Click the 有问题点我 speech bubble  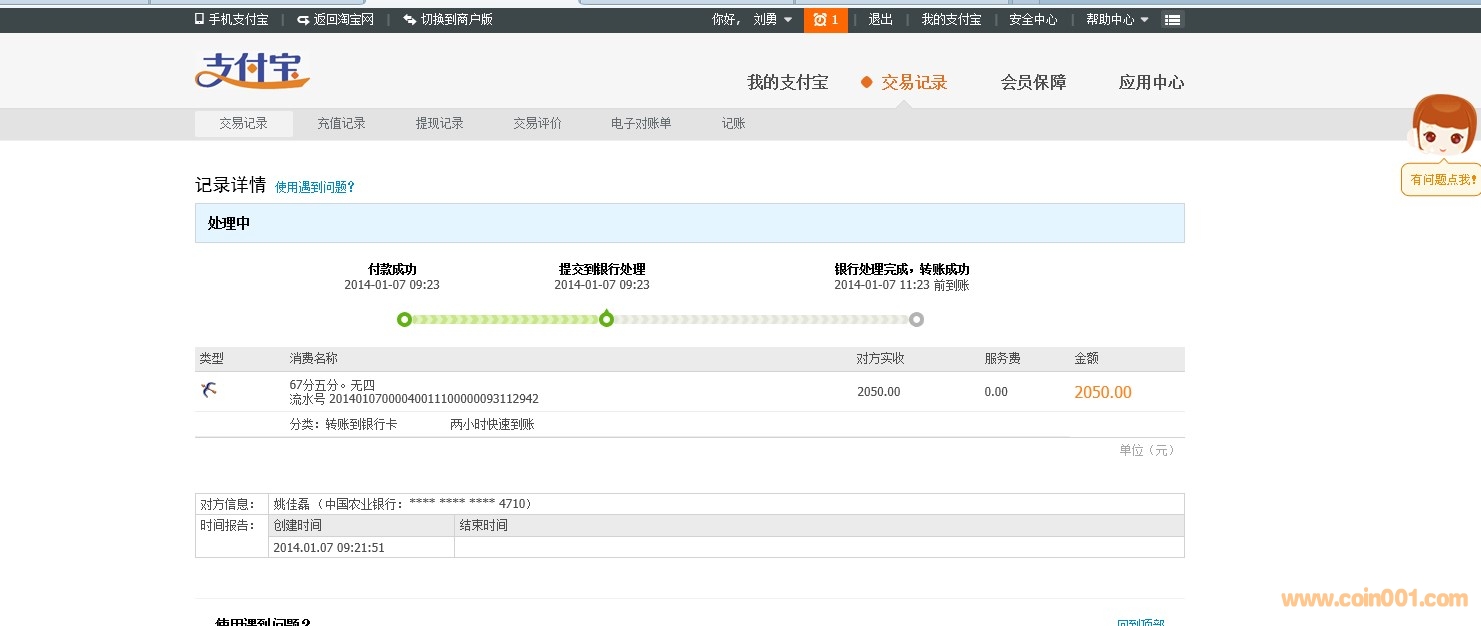(1442, 180)
